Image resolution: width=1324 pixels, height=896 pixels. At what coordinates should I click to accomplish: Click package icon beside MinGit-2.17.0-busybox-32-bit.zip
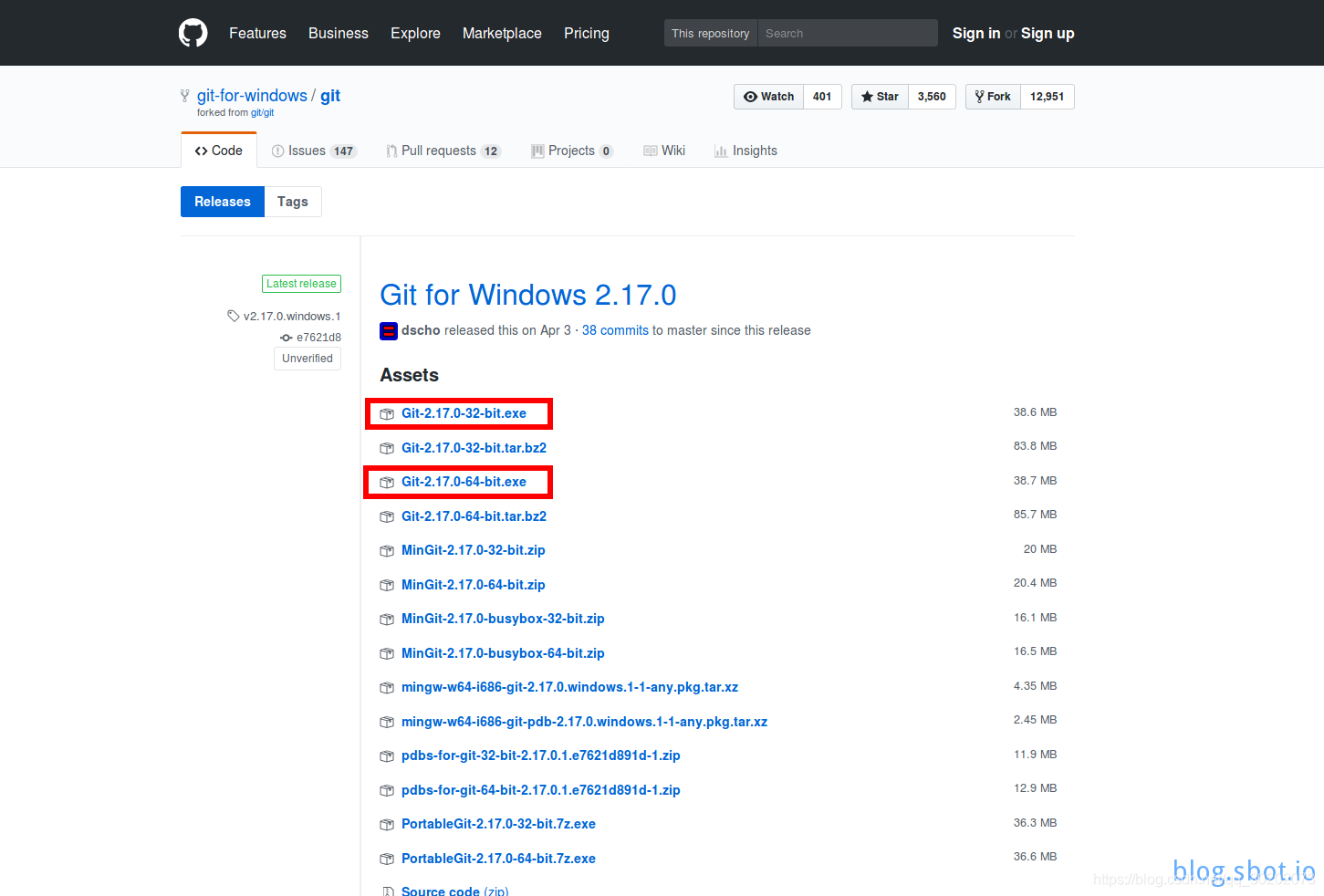click(387, 620)
